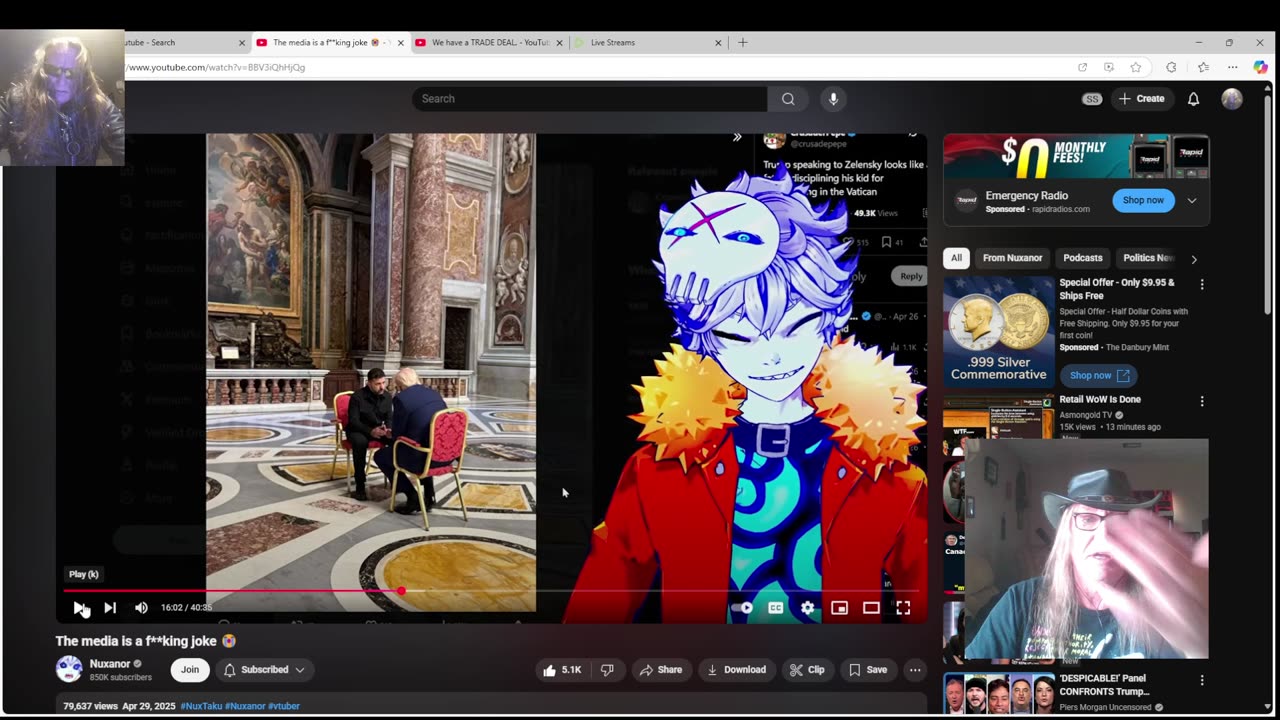
Task: Switch to the Live Streams tab
Action: pyautogui.click(x=640, y=43)
